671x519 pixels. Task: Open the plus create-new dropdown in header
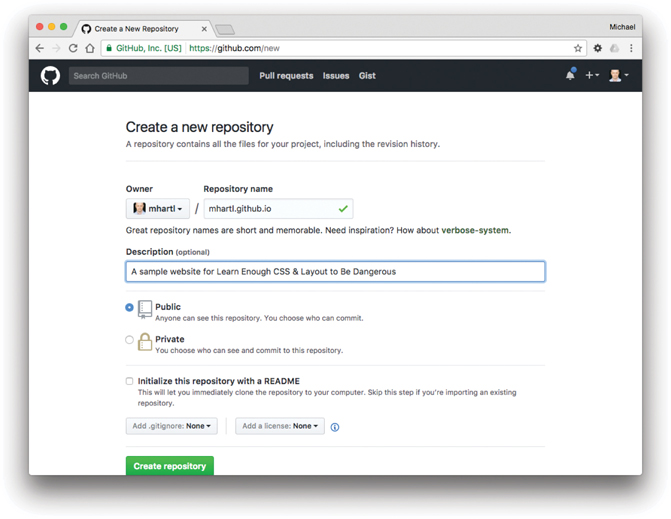(592, 76)
